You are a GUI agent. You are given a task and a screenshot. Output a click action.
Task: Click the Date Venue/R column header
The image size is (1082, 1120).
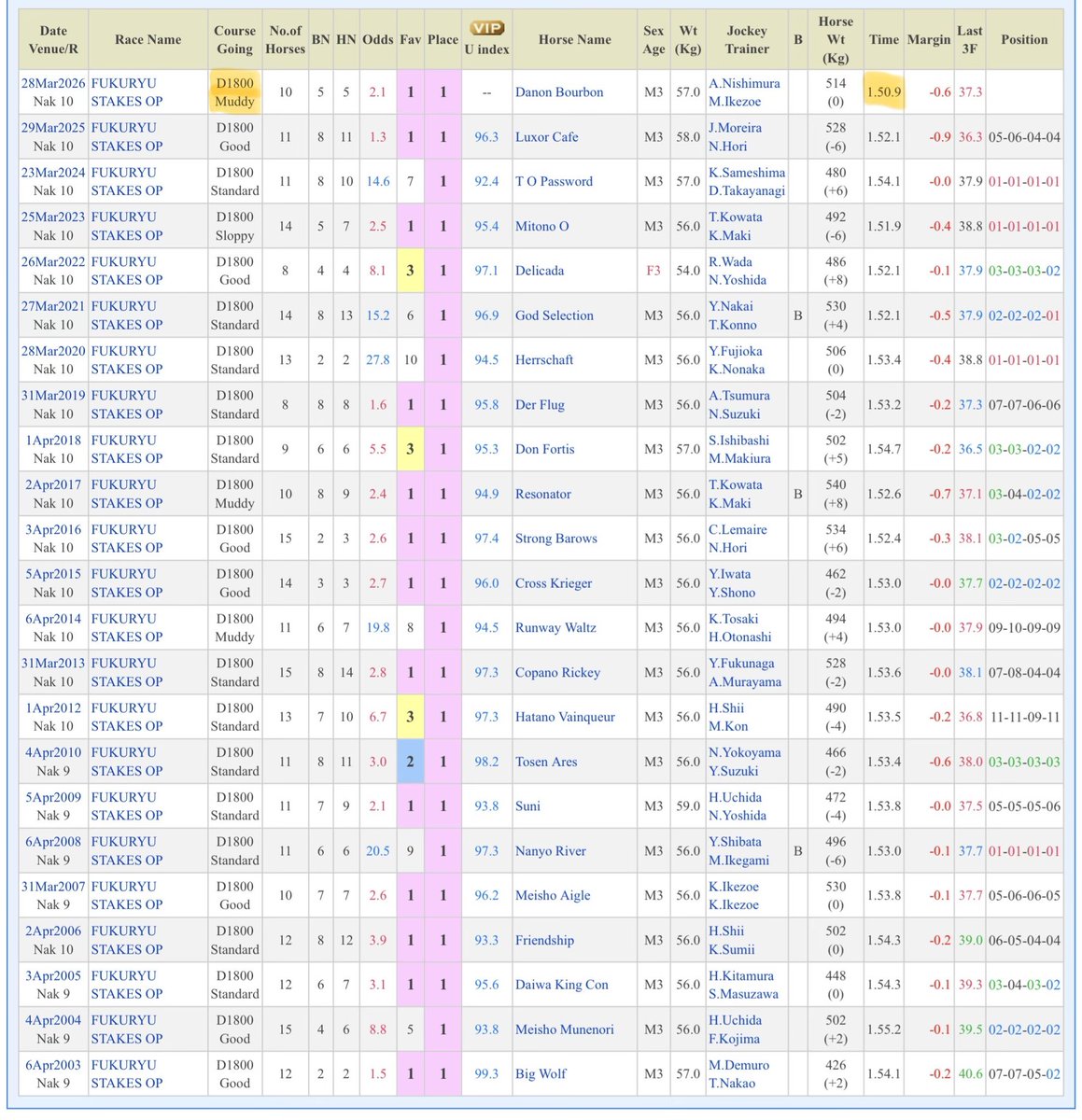click(53, 40)
